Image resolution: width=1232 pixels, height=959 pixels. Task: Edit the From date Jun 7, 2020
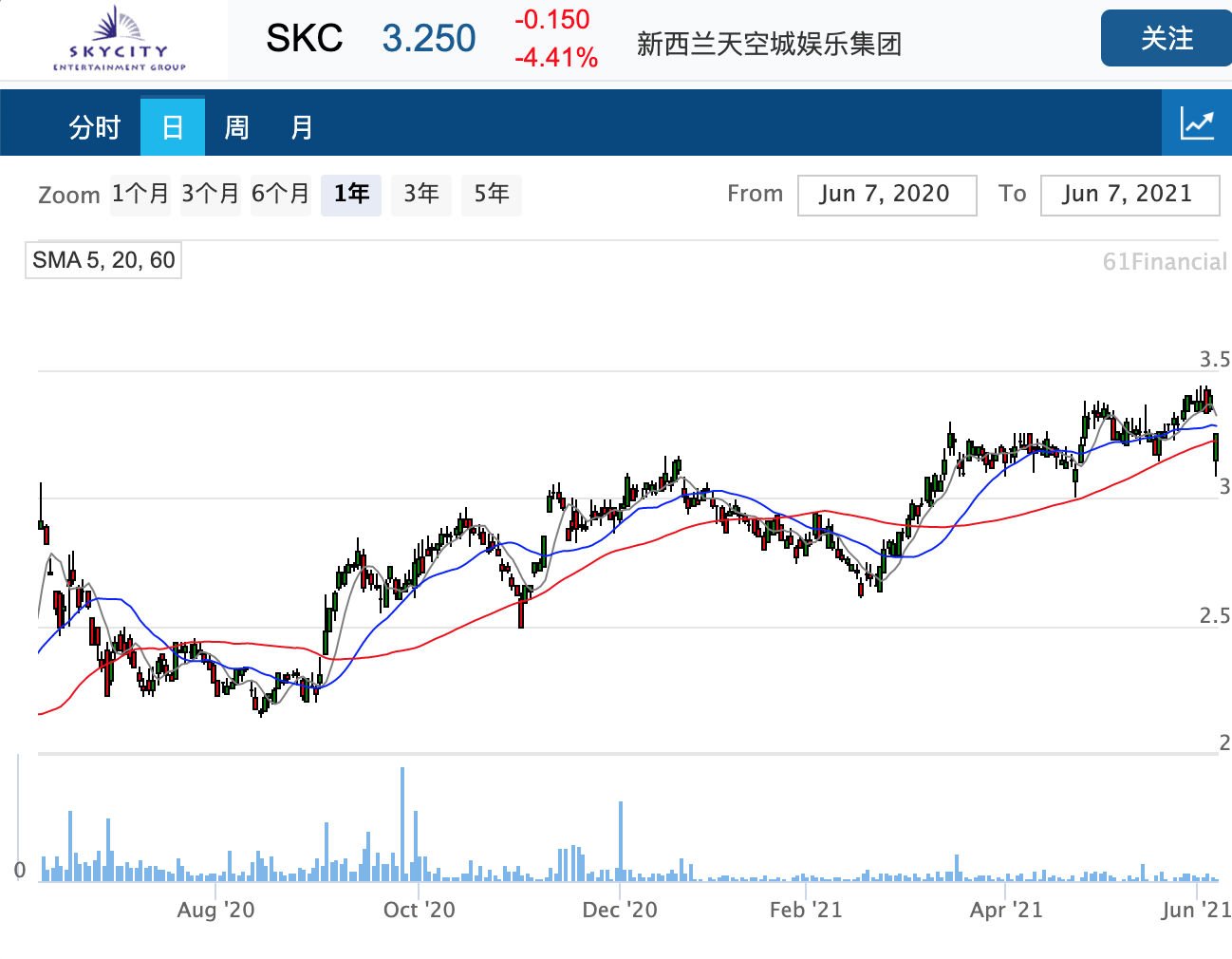click(x=887, y=195)
